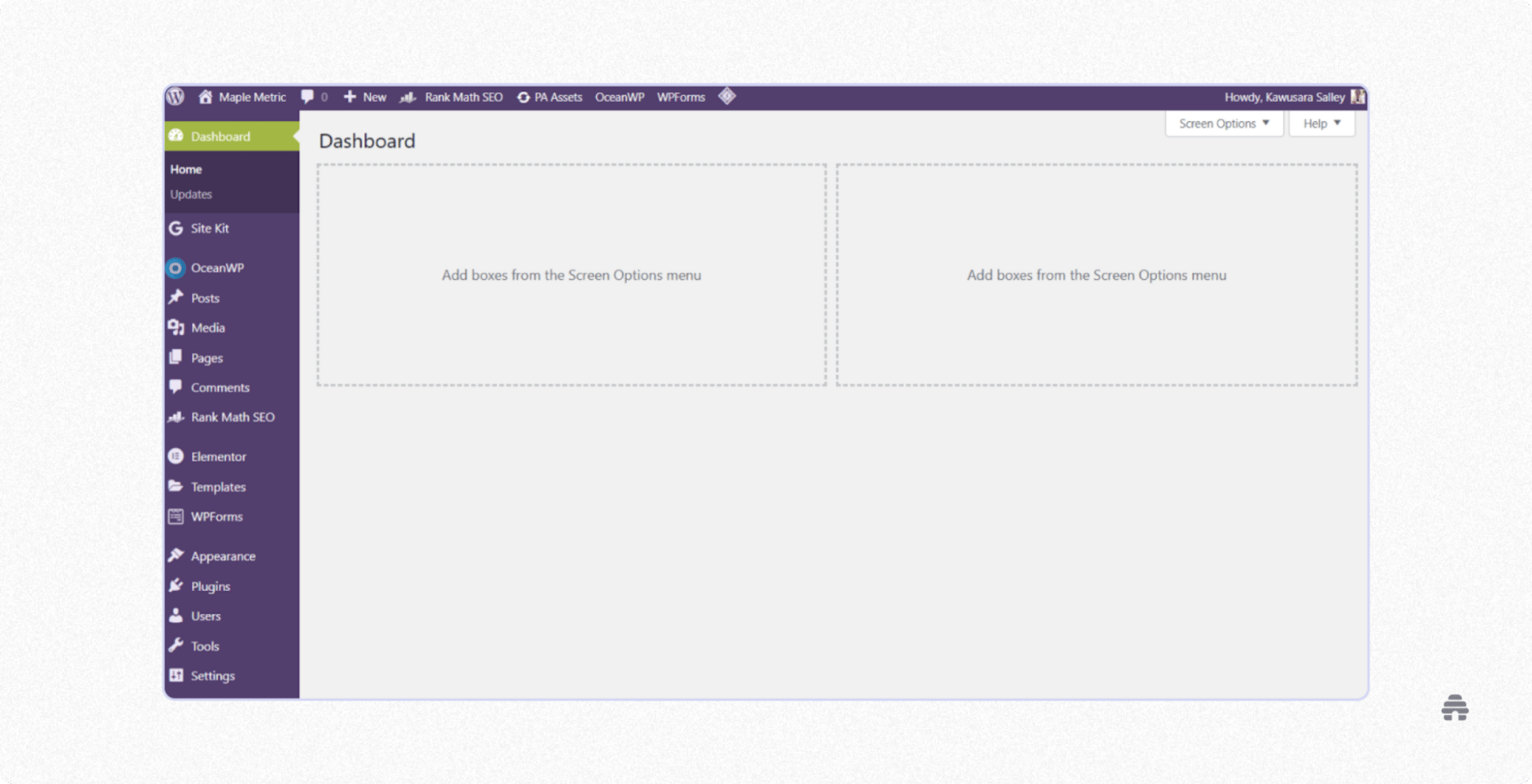Image resolution: width=1532 pixels, height=784 pixels.
Task: Click the WPForms icon in sidebar
Action: (x=176, y=516)
